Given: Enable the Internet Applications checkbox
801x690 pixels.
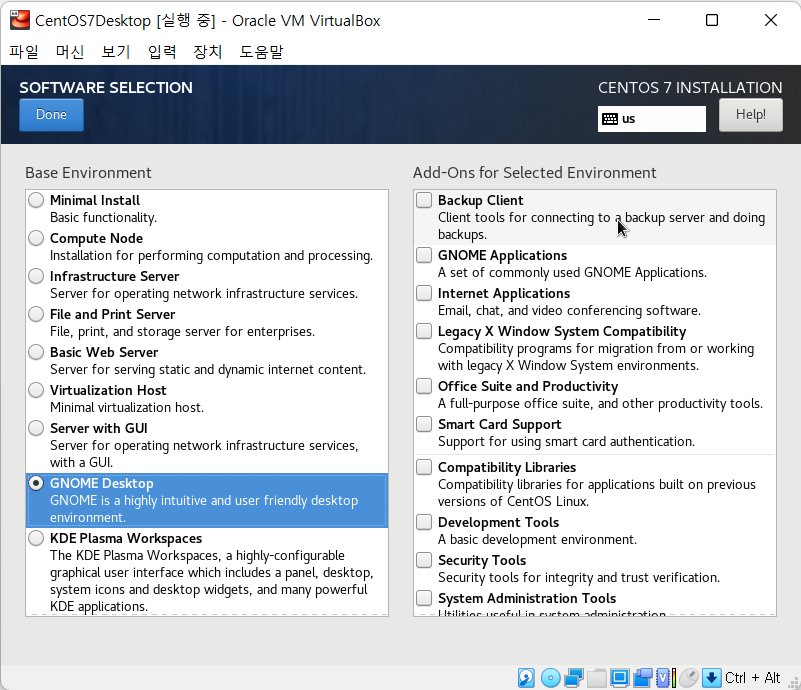Looking at the screenshot, I should coord(424,293).
